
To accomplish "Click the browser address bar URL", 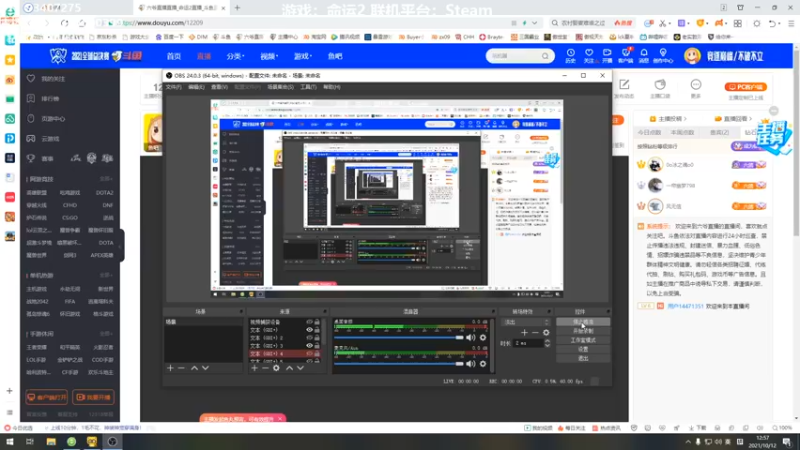I will pyautogui.click(x=163, y=23).
